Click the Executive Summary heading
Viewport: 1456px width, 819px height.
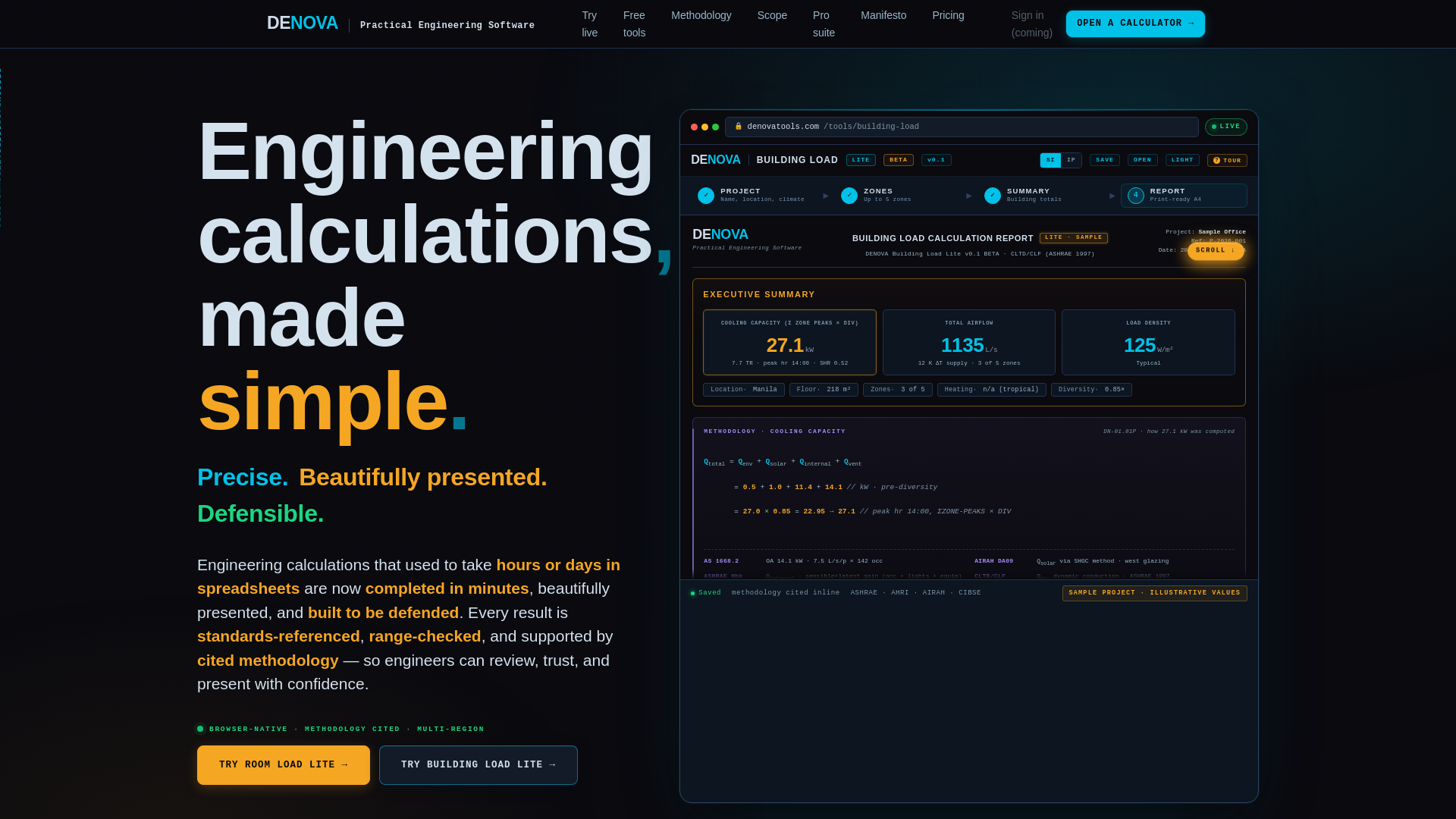pos(759,294)
